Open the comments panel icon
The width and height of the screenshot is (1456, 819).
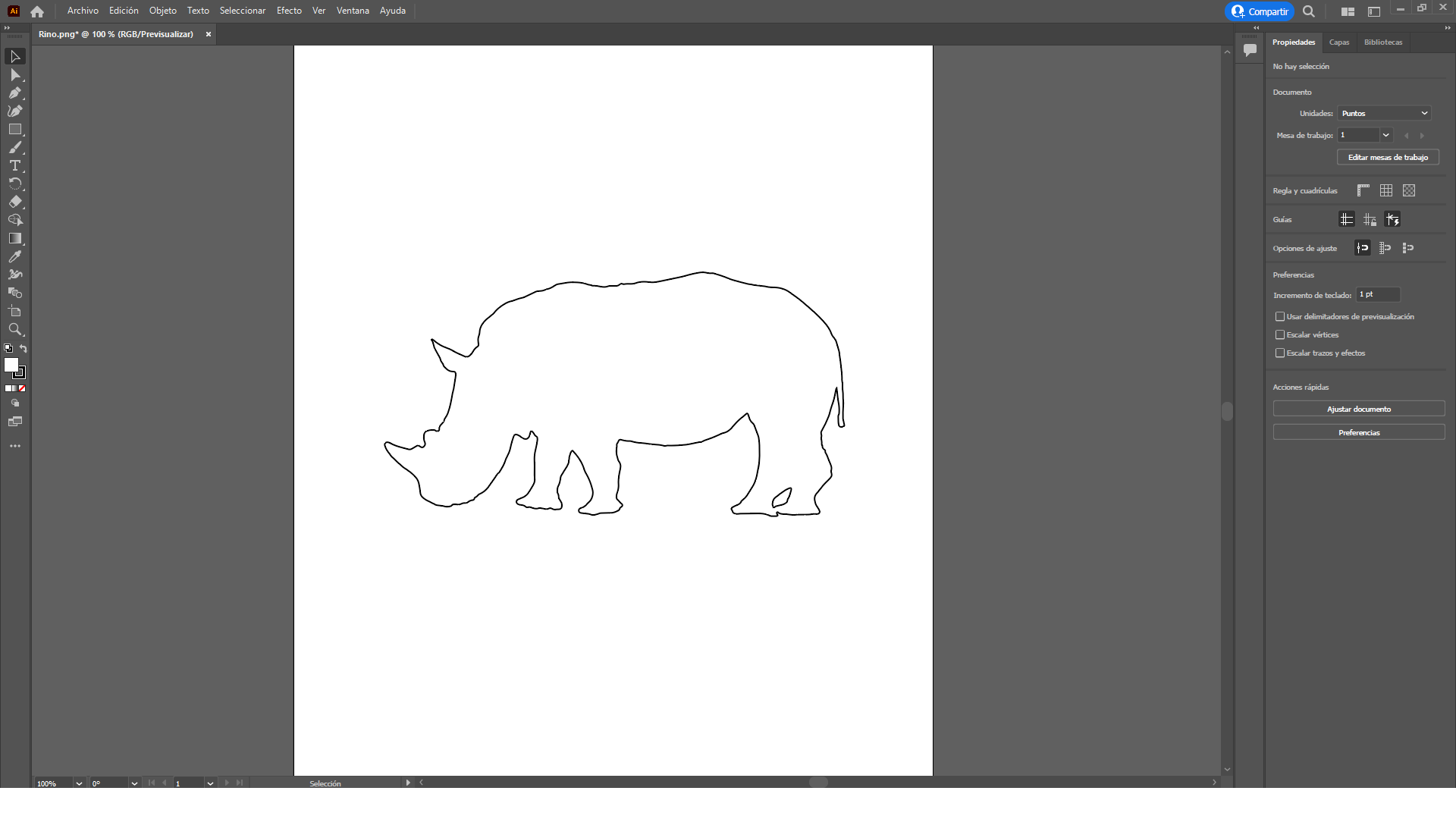[x=1250, y=50]
